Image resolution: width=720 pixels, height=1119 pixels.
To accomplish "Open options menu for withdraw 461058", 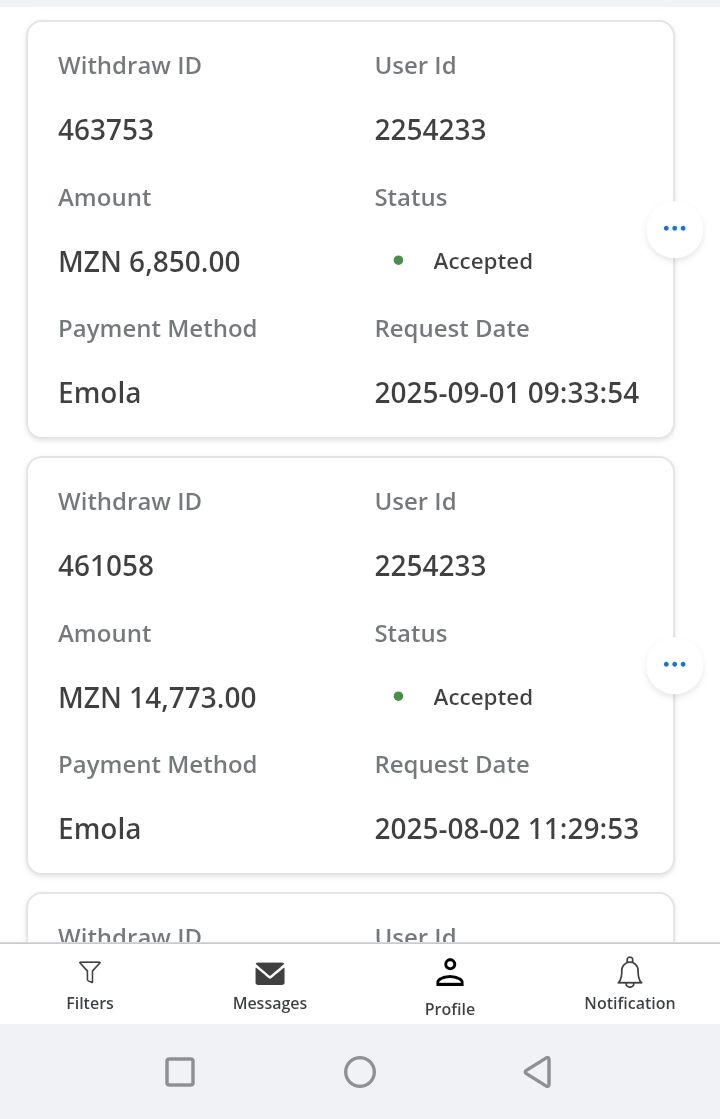I will tap(675, 665).
